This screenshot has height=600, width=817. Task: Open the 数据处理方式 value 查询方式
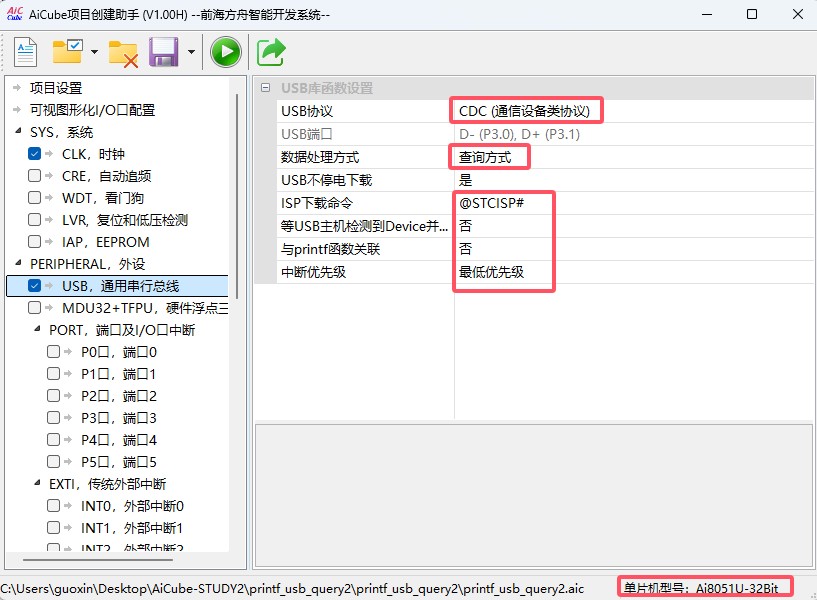pos(485,157)
